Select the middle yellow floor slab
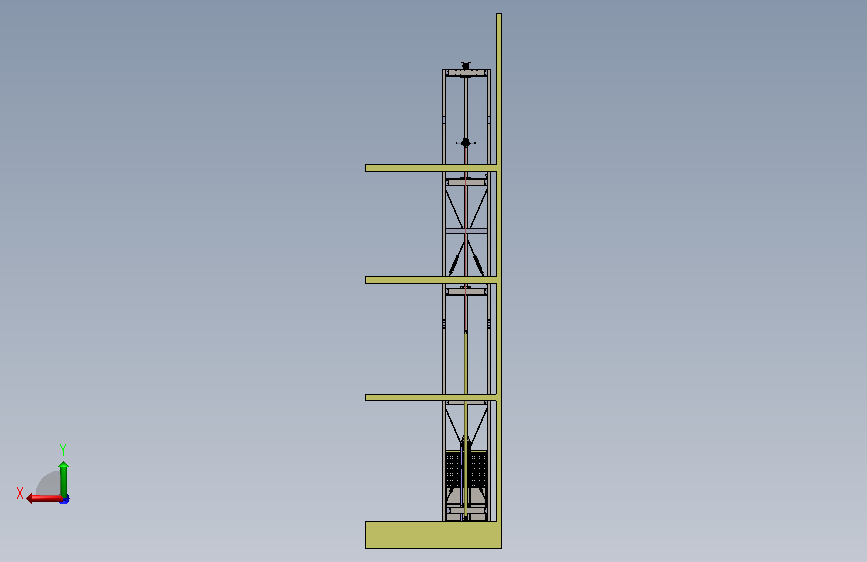This screenshot has height=562, width=867. 431,280
